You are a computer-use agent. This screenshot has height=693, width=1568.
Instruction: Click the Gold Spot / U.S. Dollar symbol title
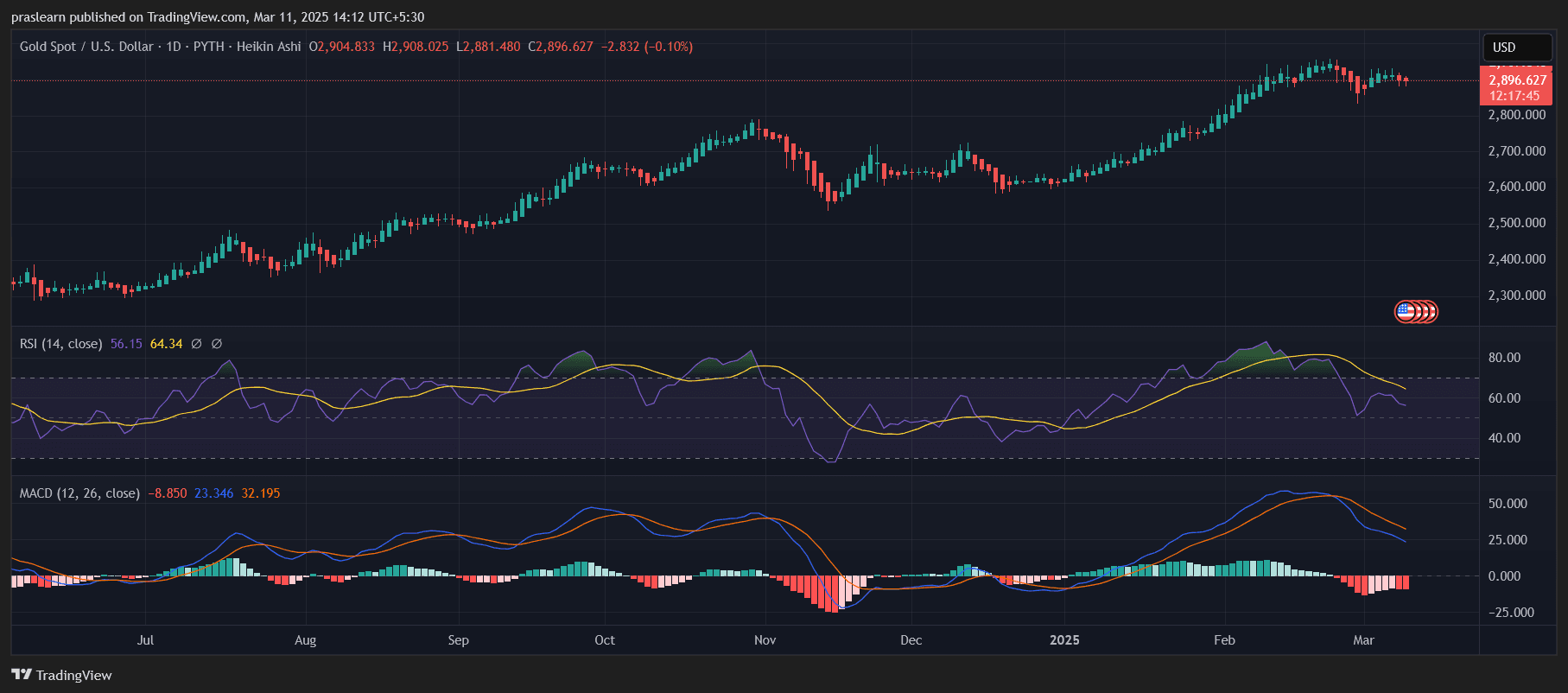click(x=86, y=47)
